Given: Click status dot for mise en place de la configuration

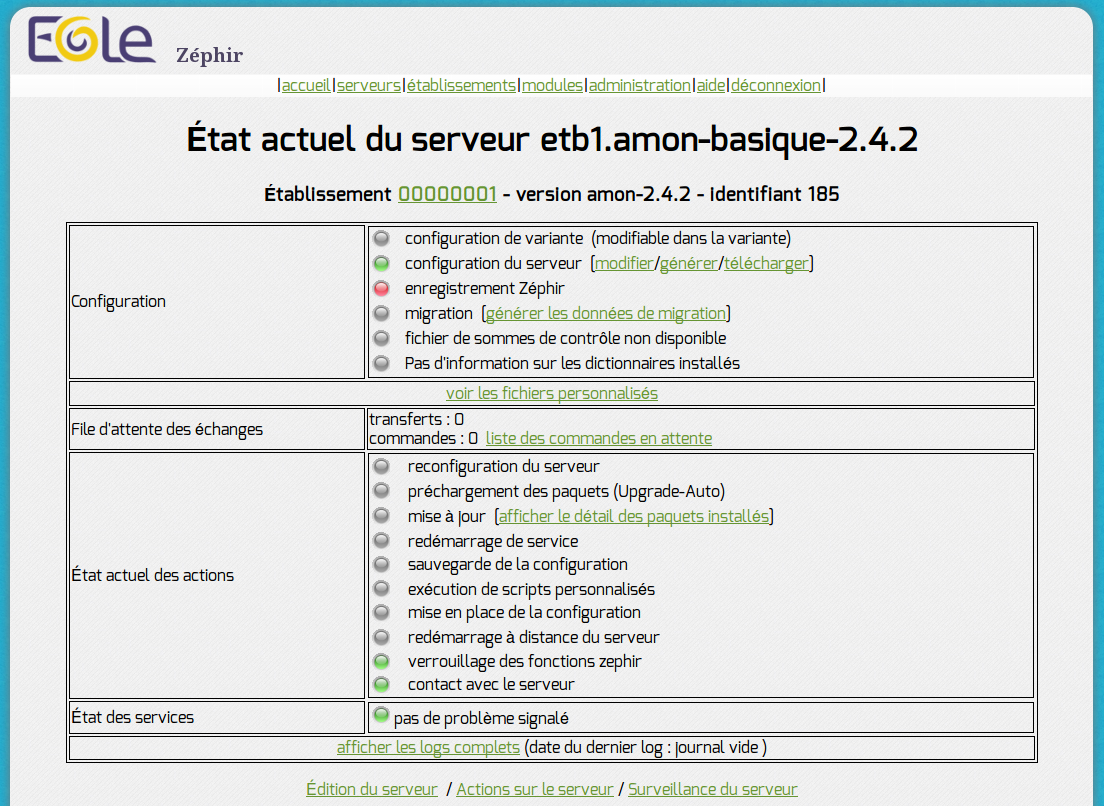Looking at the screenshot, I should coord(382,612).
